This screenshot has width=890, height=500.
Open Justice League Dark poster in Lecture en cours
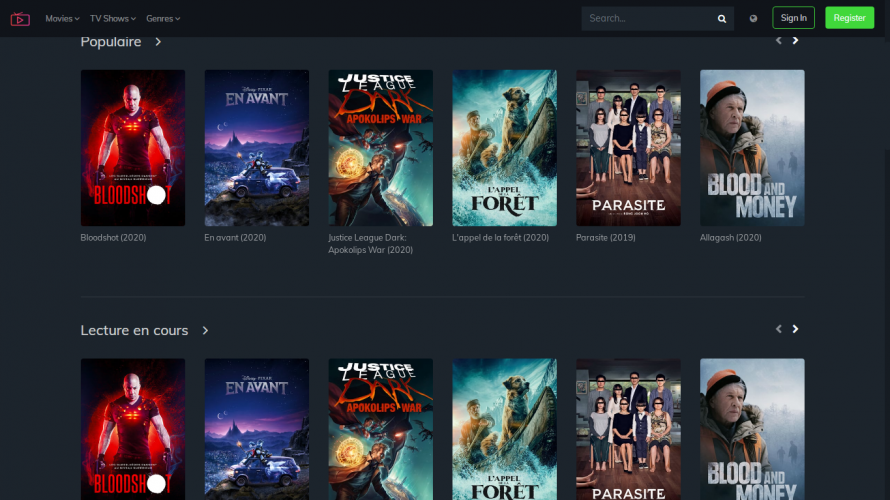tap(381, 429)
